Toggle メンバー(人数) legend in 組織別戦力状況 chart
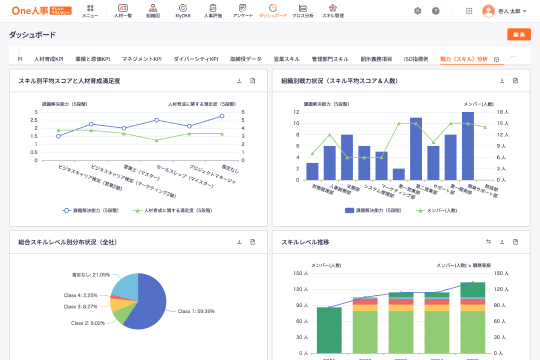 click(x=436, y=210)
